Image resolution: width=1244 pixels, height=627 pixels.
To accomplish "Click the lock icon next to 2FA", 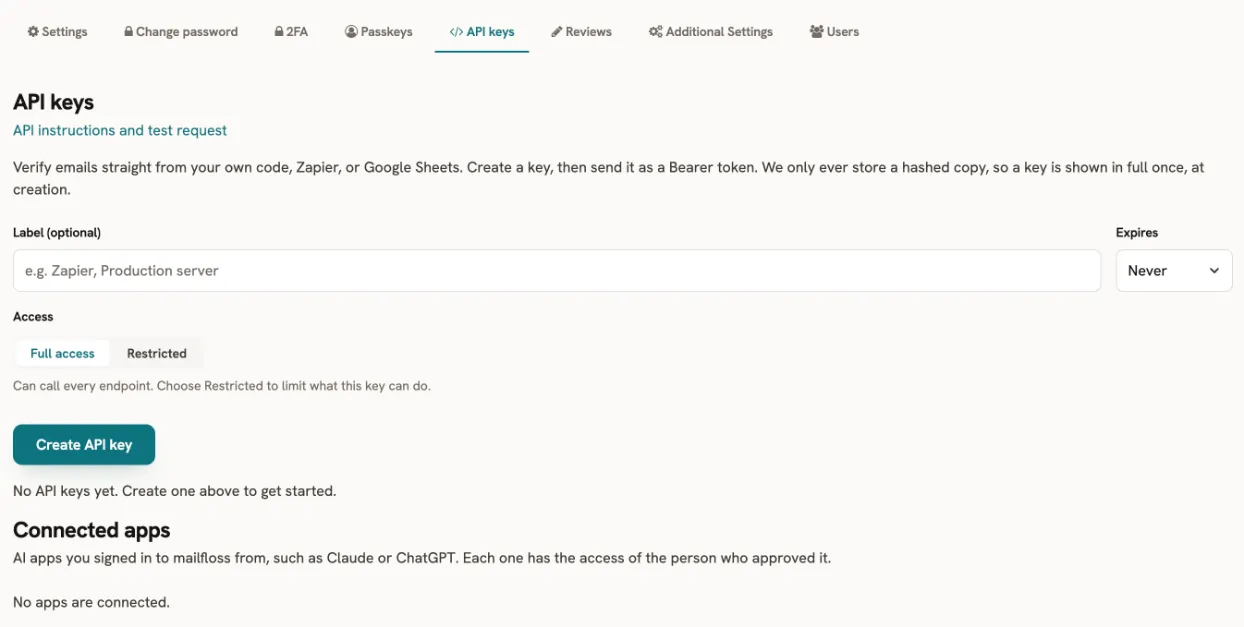I will 279,32.
